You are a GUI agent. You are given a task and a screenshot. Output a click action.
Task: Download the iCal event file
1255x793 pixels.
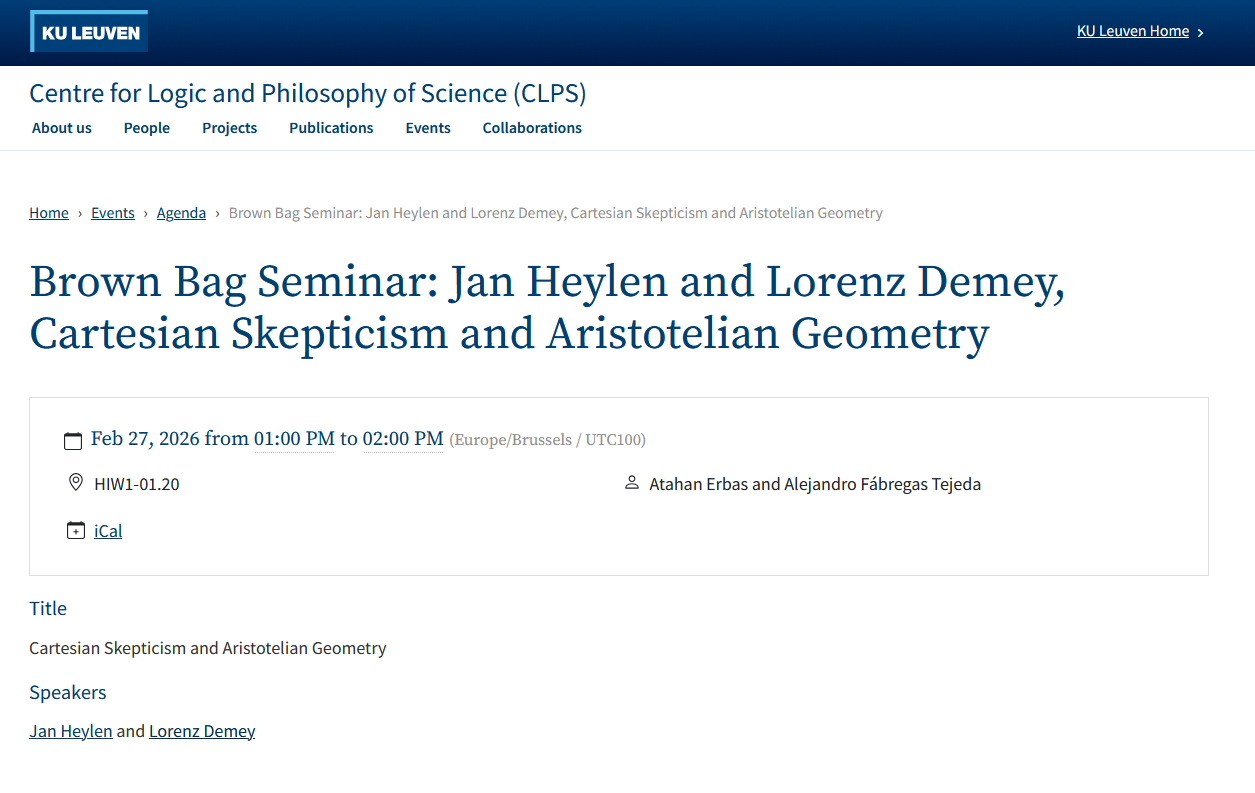click(x=108, y=531)
